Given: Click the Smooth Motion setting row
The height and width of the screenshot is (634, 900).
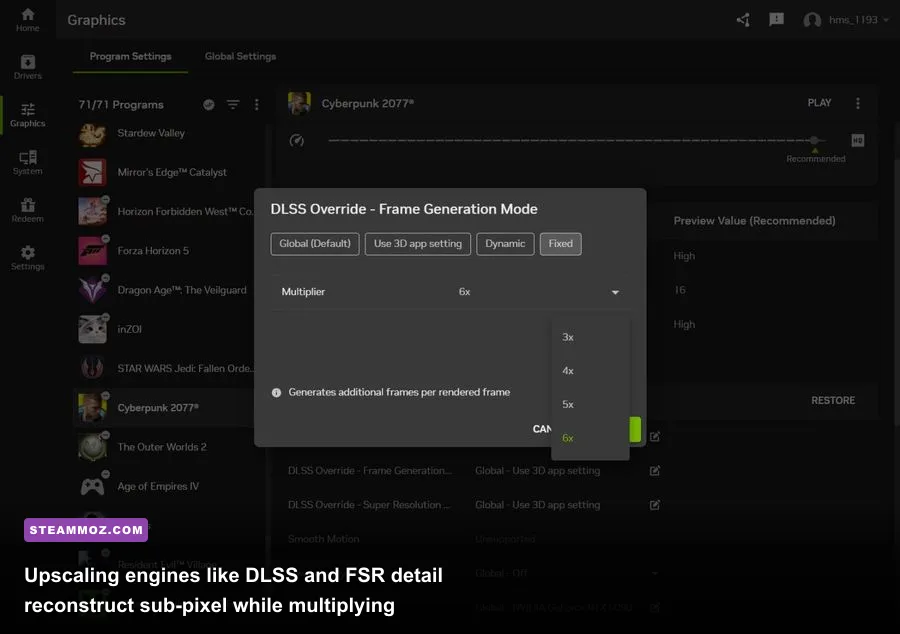Looking at the screenshot, I should [x=474, y=539].
